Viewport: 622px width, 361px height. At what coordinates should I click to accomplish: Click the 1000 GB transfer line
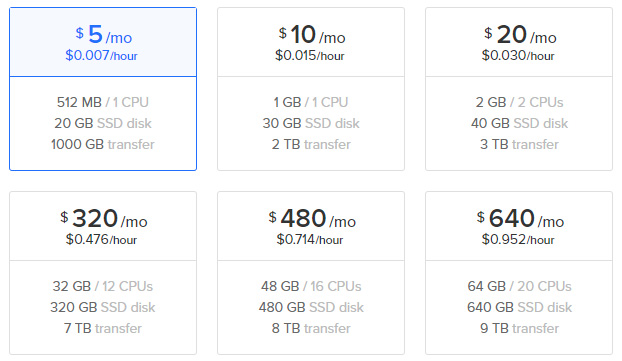pos(103,144)
